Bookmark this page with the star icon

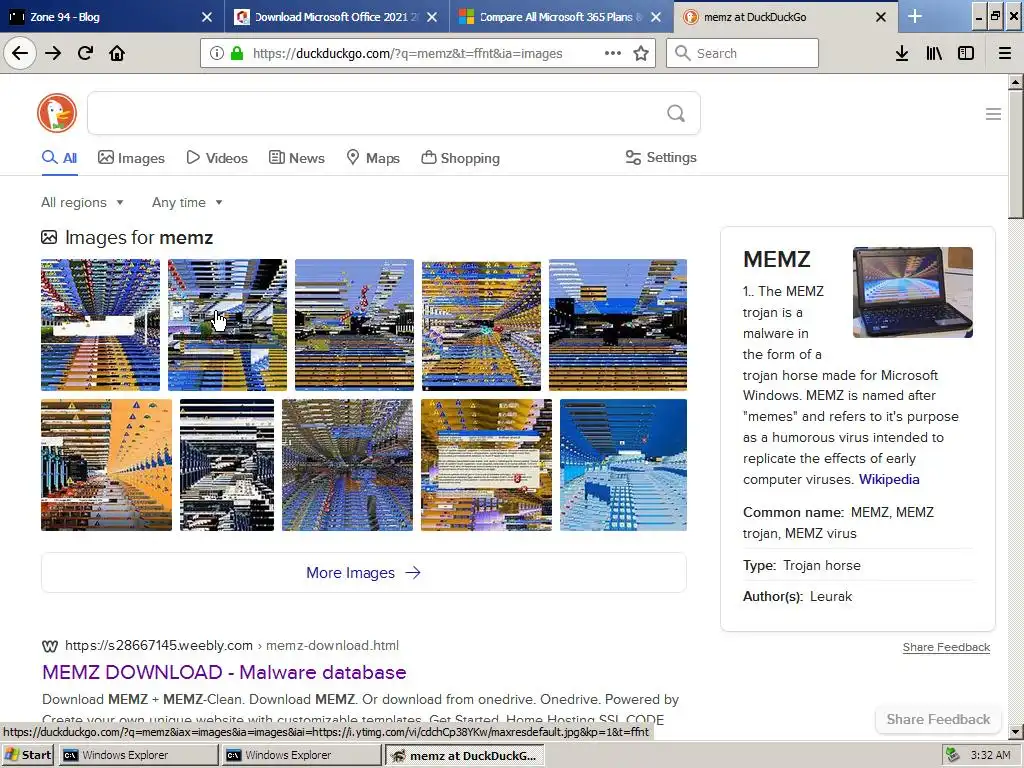coord(641,53)
